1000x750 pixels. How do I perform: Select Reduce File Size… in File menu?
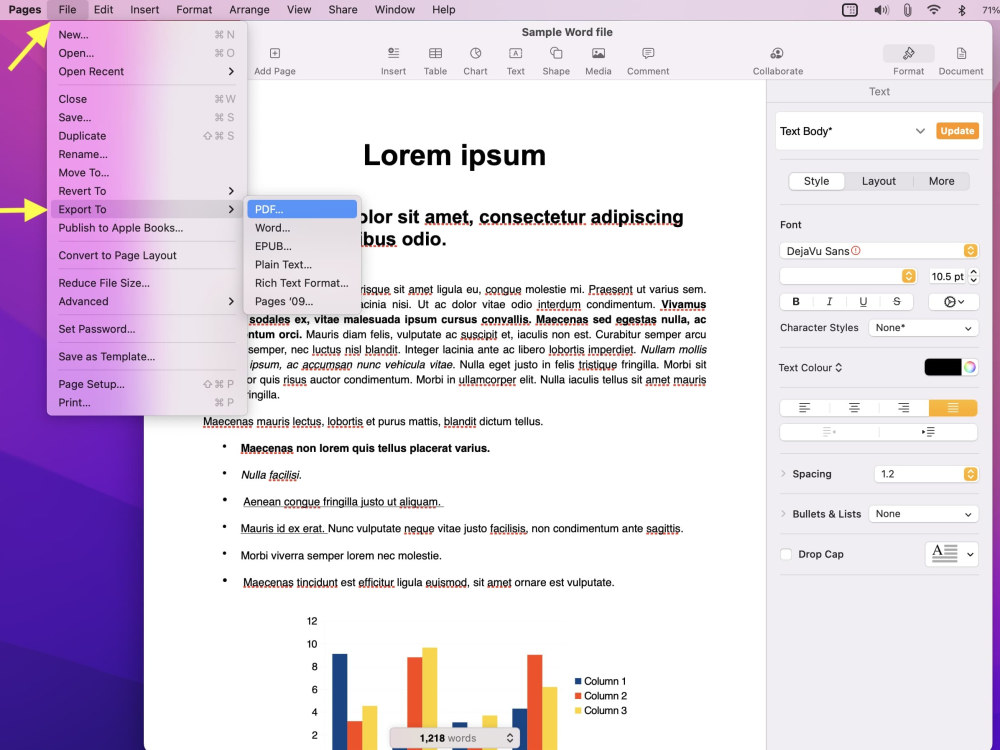pos(147,283)
